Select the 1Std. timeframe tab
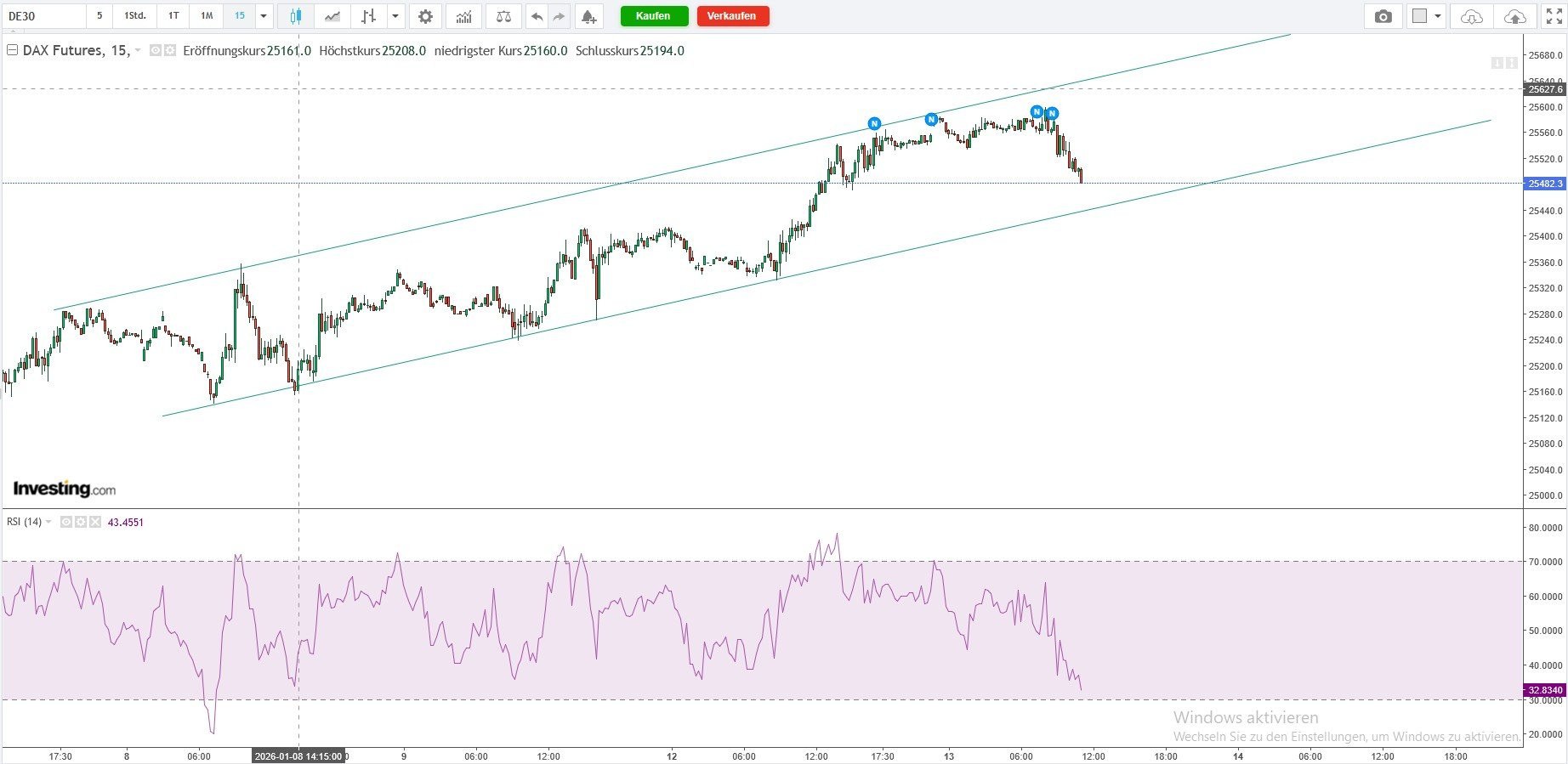Viewport: 1568px width, 764px height. tap(134, 16)
